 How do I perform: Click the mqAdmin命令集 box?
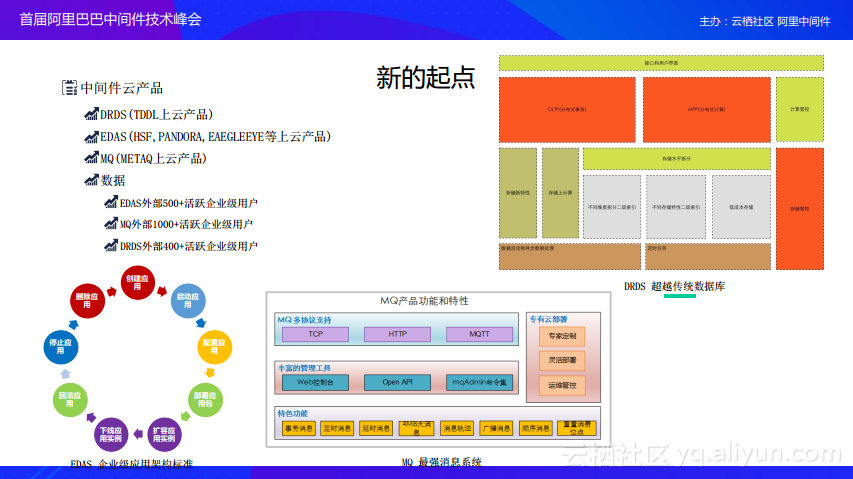[479, 382]
